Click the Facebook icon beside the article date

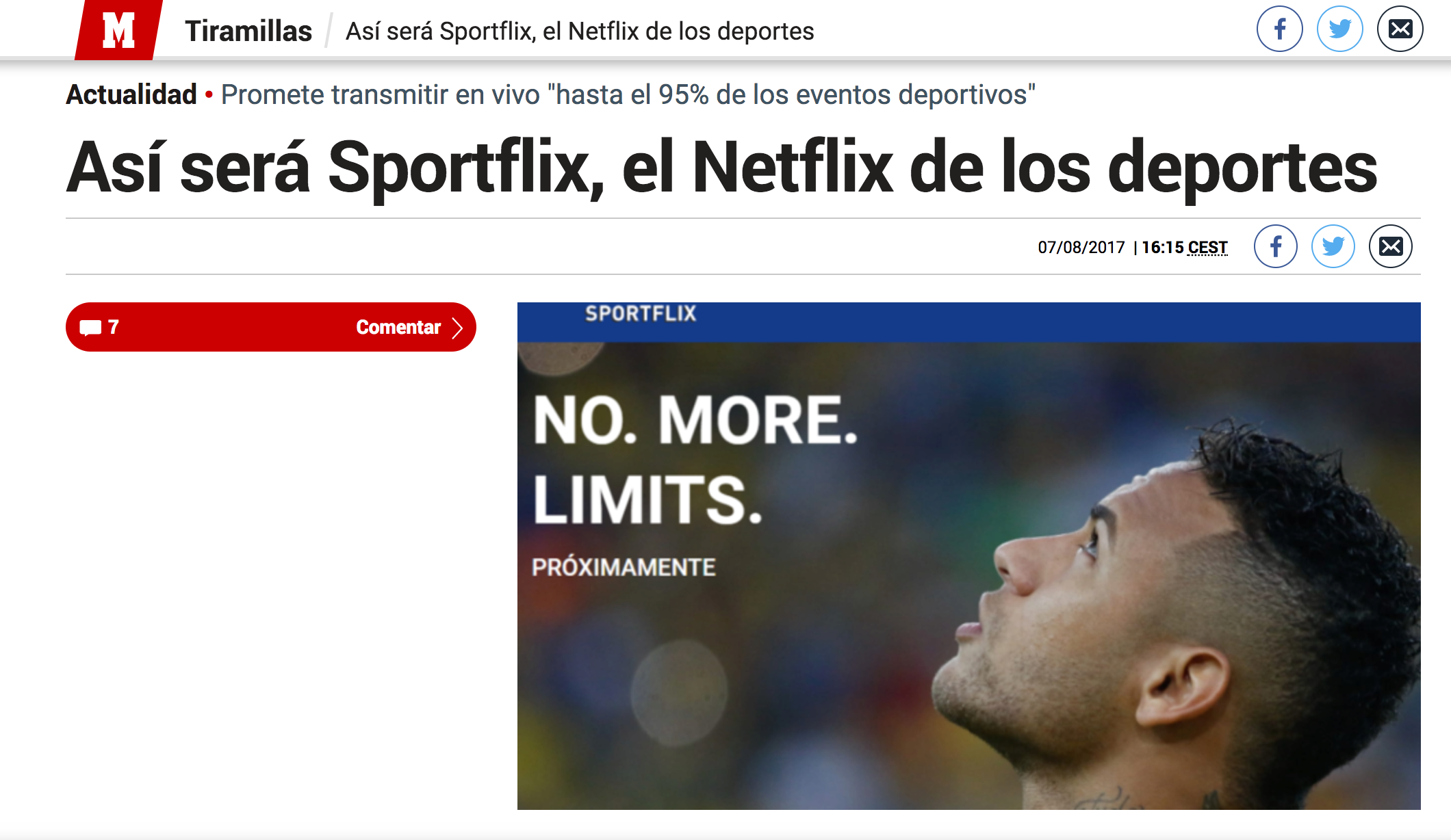click(1276, 246)
